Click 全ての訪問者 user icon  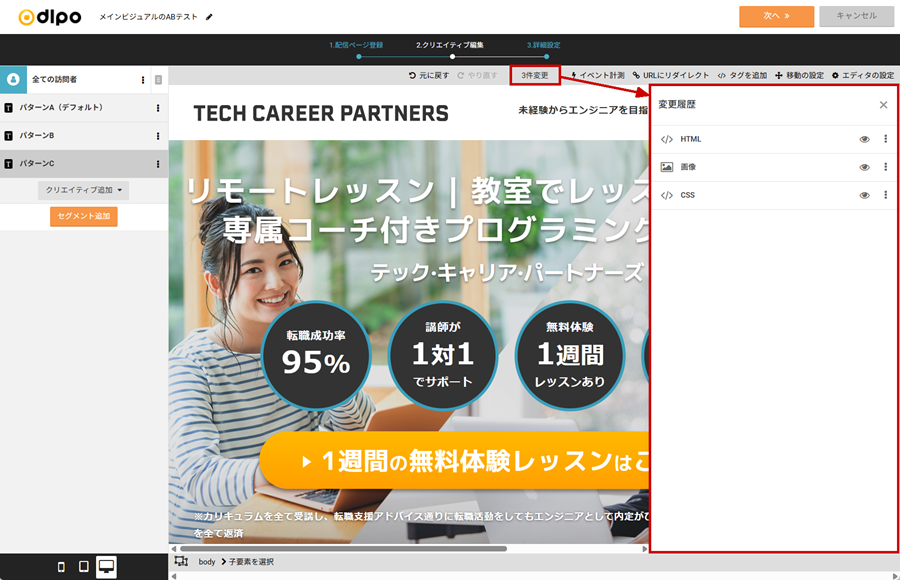pyautogui.click(x=13, y=79)
